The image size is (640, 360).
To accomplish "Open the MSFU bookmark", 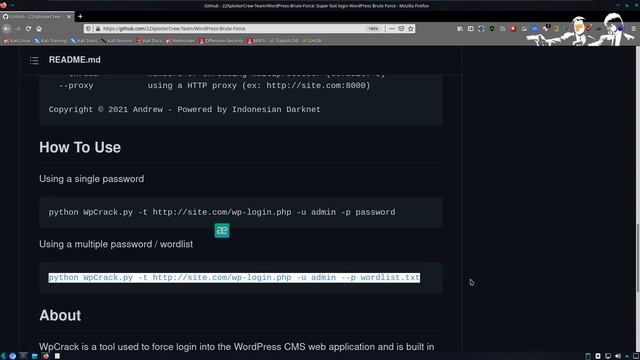I will (256, 41).
